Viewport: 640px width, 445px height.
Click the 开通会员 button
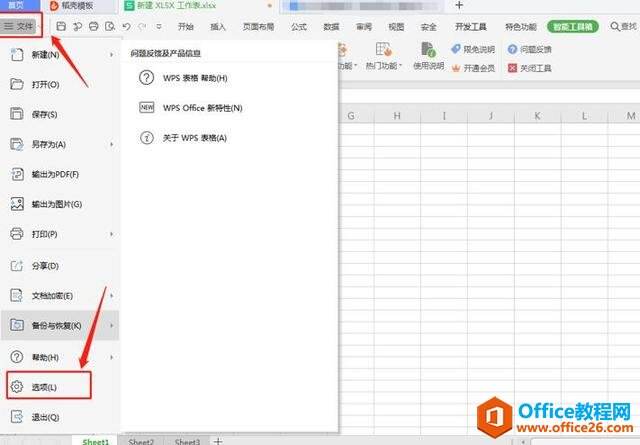473,68
